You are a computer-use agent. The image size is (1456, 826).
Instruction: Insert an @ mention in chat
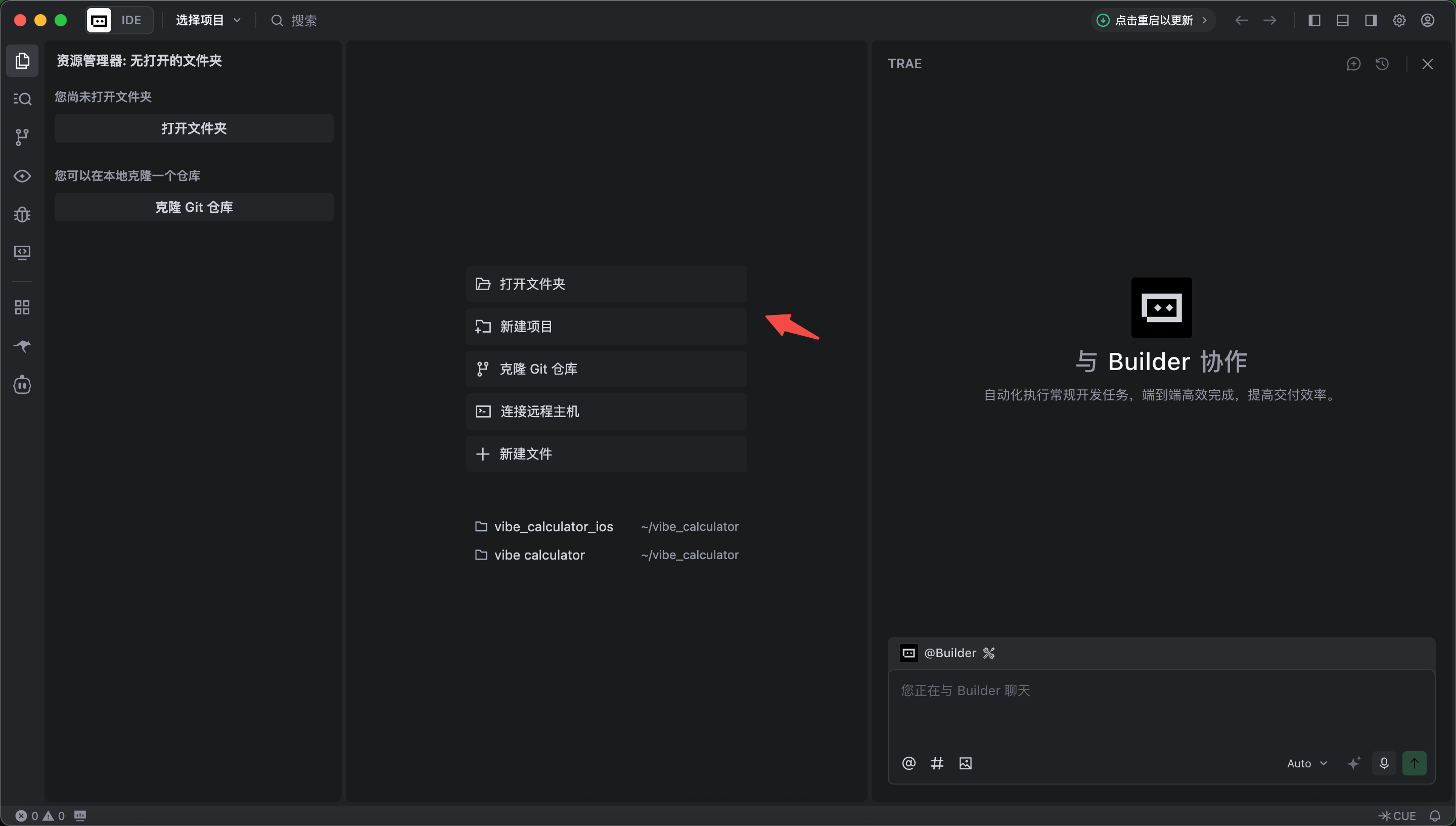908,763
